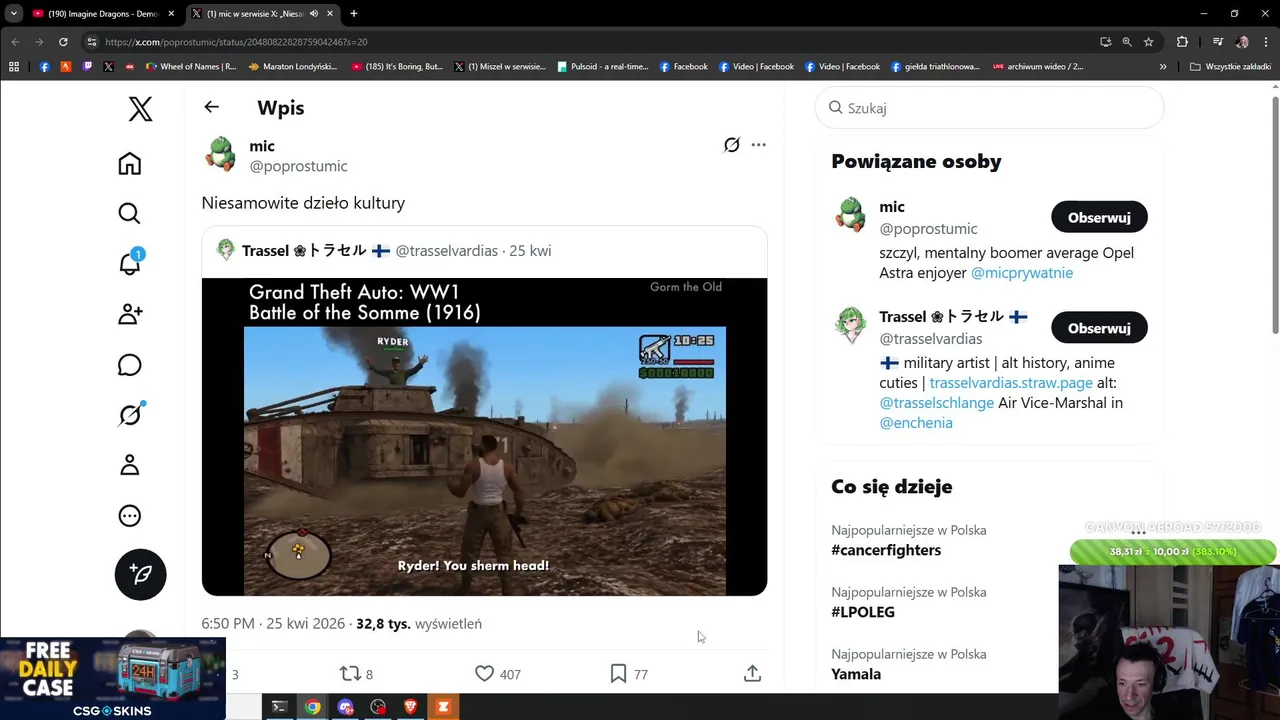This screenshot has height=720, width=1280.
Task: Click the page's vertical scrollbar
Action: 1275,215
